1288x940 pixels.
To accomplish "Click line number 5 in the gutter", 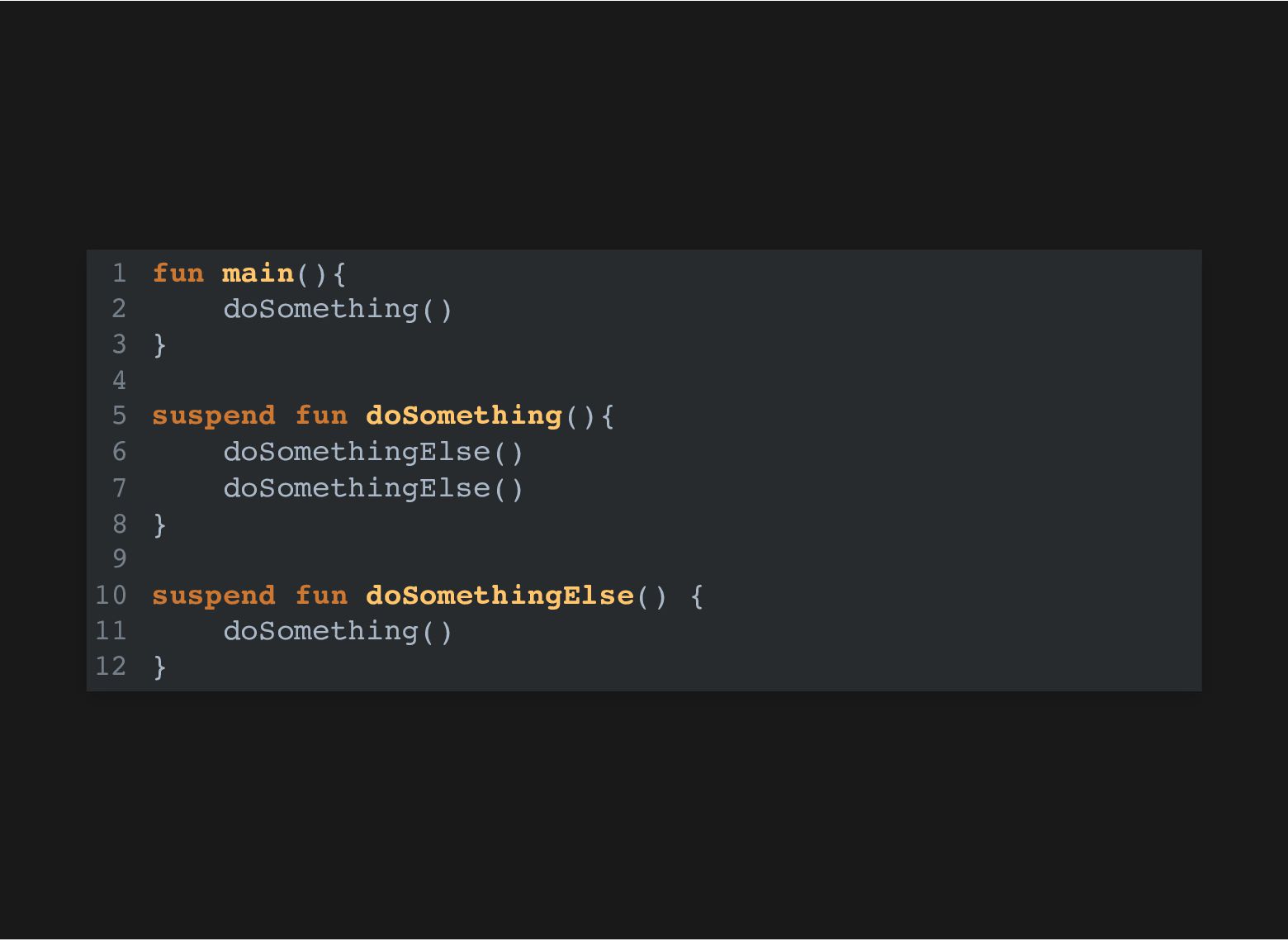I will tap(120, 415).
